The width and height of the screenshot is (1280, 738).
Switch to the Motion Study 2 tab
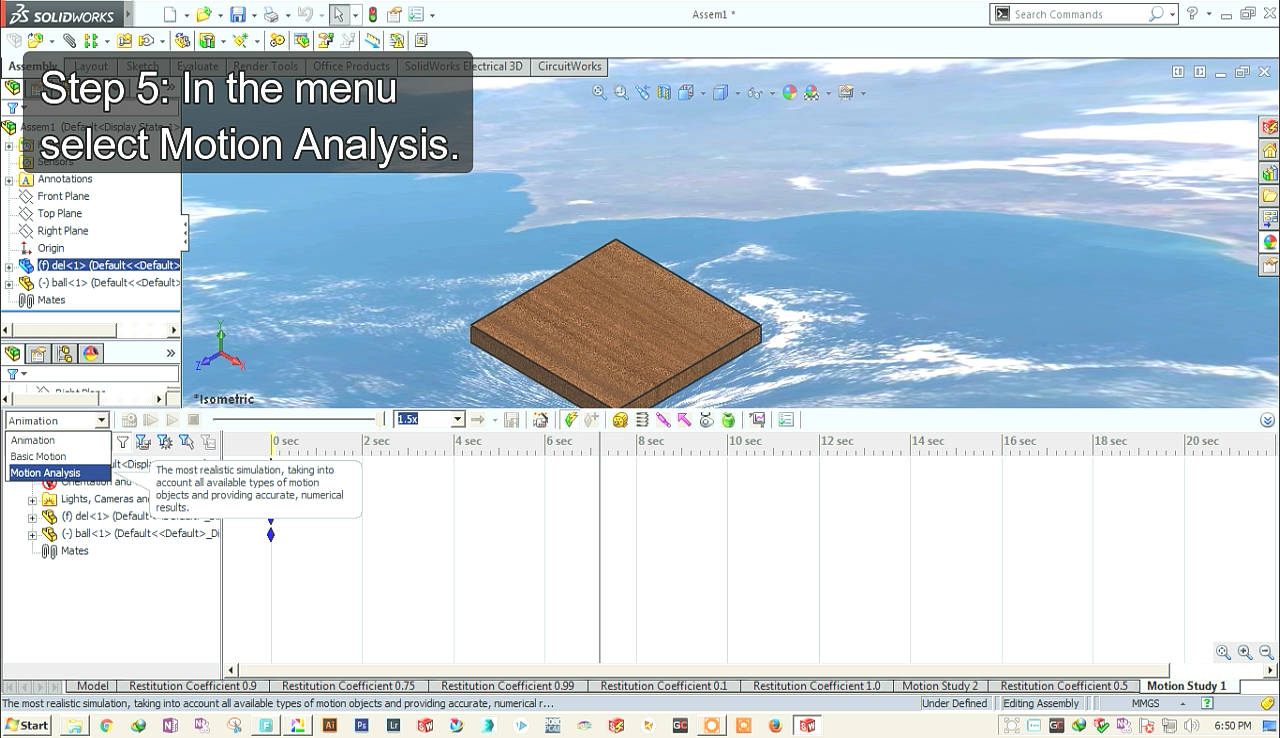pos(939,686)
